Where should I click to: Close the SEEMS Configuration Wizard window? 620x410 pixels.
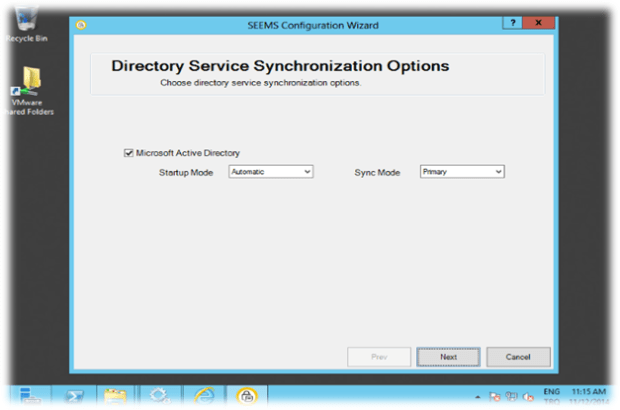click(539, 23)
